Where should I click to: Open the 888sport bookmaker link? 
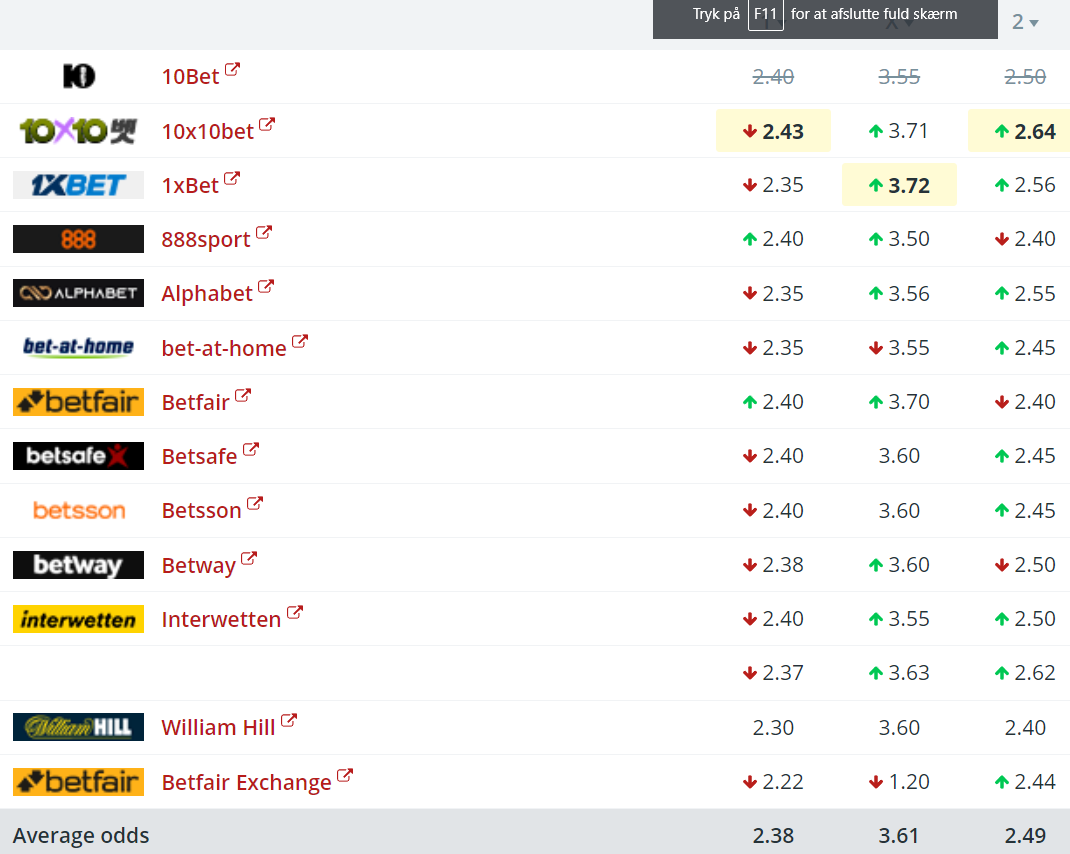point(206,240)
